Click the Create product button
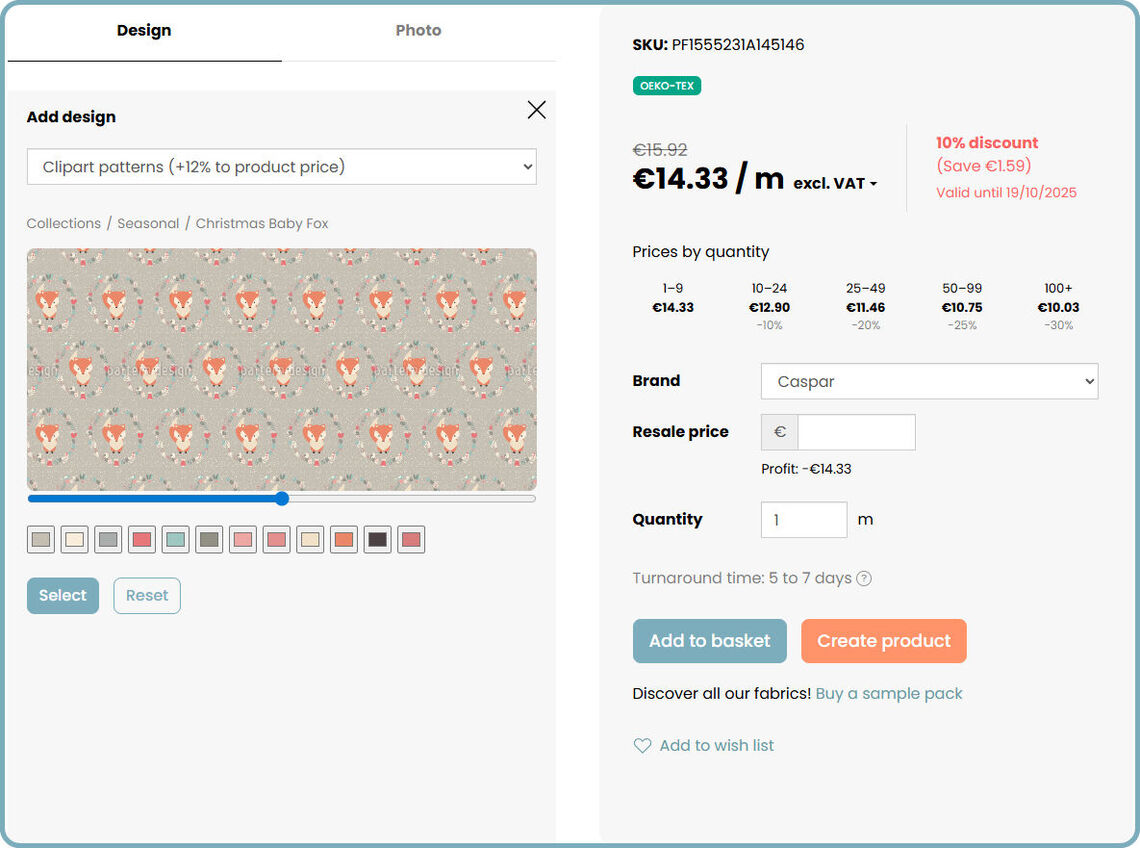 [883, 641]
